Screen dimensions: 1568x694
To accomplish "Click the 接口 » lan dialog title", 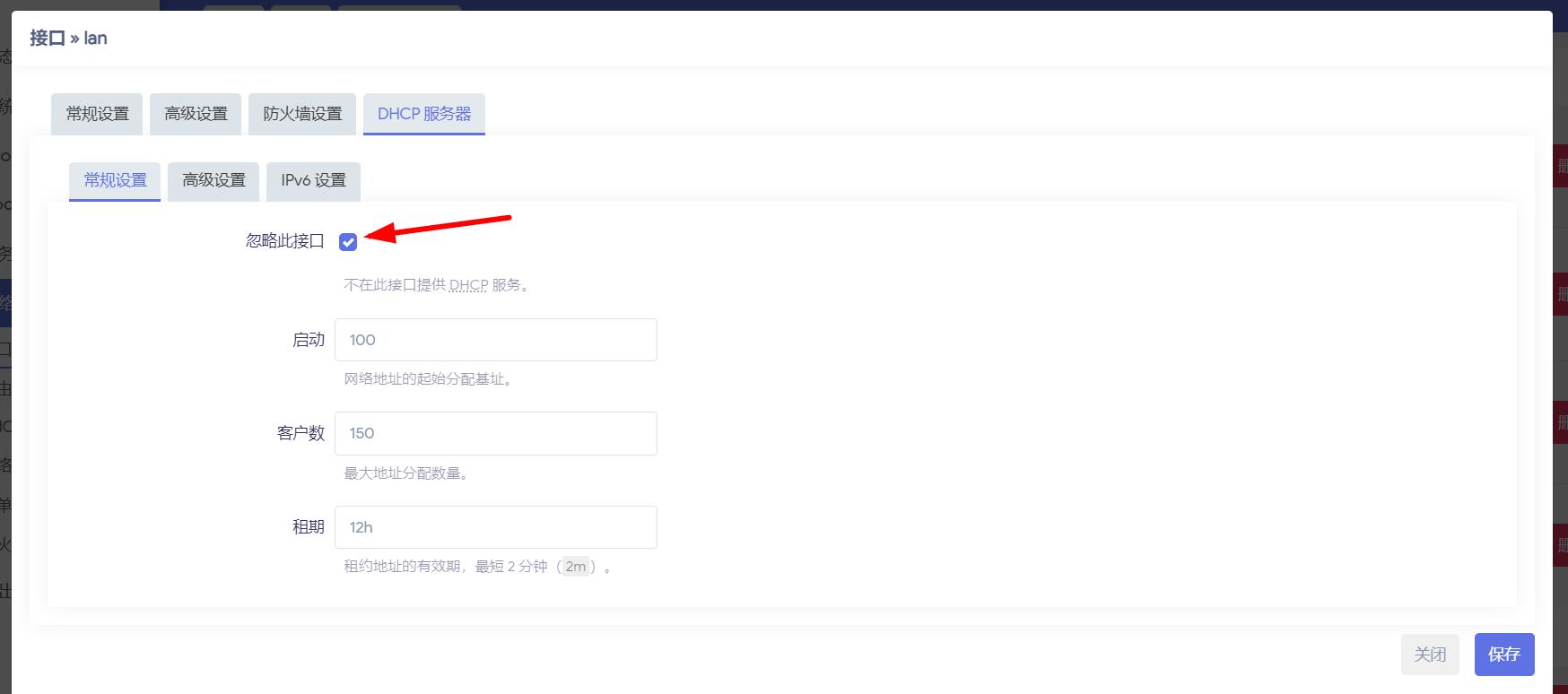I will pos(68,39).
